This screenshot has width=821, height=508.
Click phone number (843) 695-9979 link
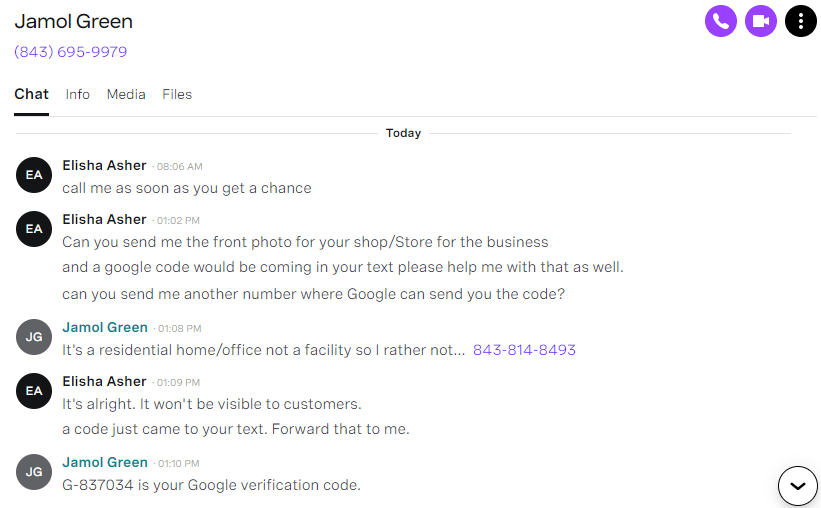pyautogui.click(x=71, y=52)
